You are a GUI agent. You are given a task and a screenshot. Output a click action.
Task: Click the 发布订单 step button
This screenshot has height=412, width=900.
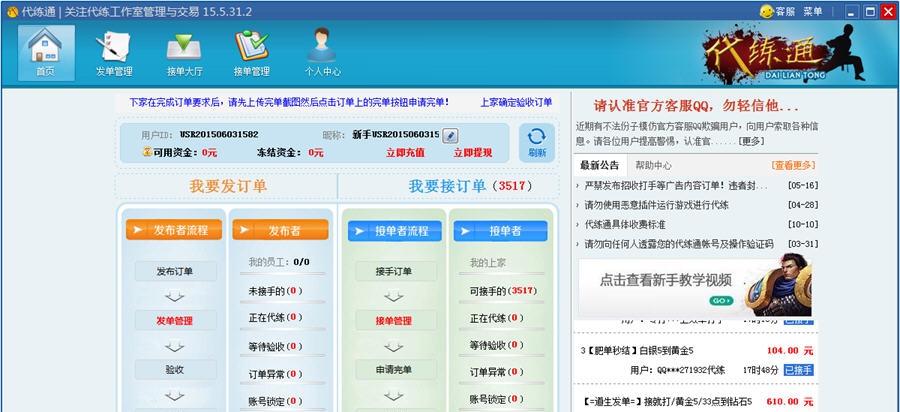point(175,271)
